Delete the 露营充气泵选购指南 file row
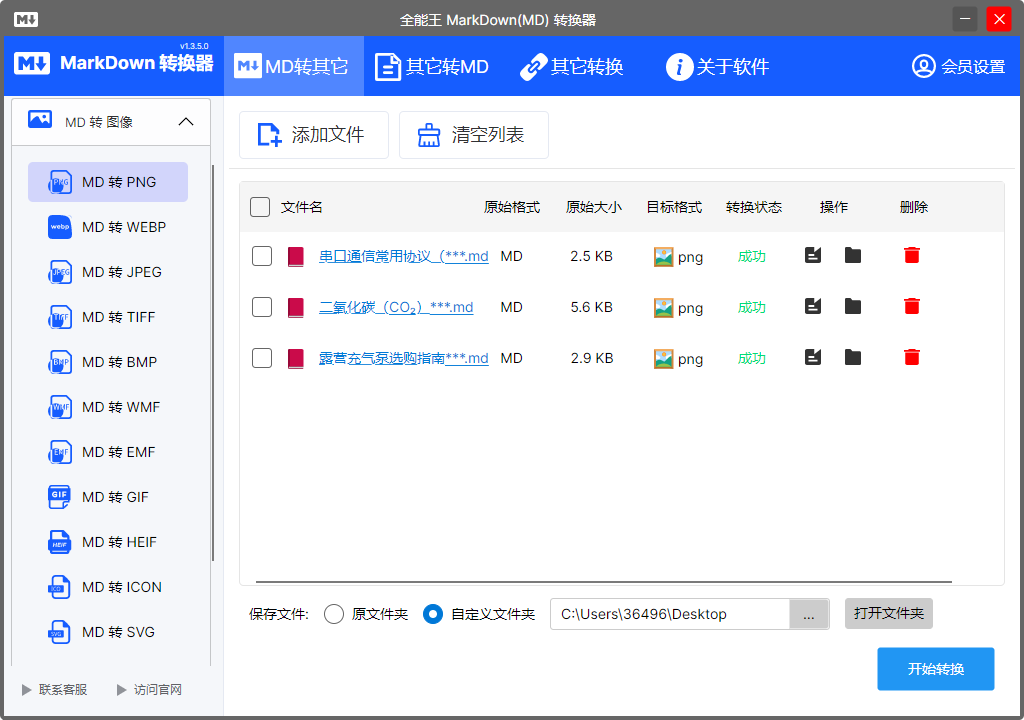The width and height of the screenshot is (1024, 720). pos(912,357)
